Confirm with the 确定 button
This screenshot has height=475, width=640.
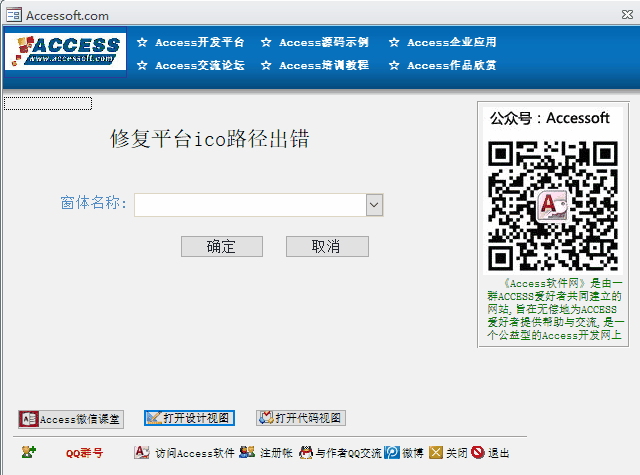222,246
